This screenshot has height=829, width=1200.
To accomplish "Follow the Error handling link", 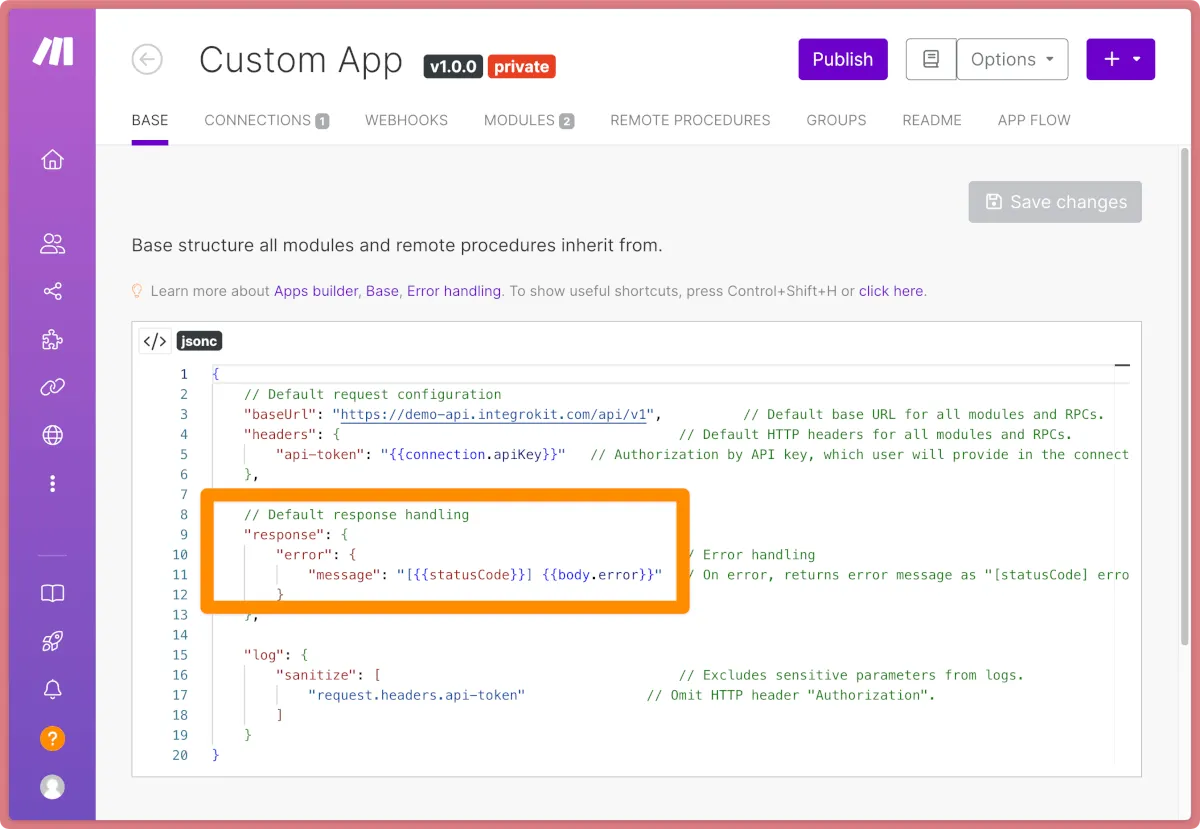I will click(453, 291).
